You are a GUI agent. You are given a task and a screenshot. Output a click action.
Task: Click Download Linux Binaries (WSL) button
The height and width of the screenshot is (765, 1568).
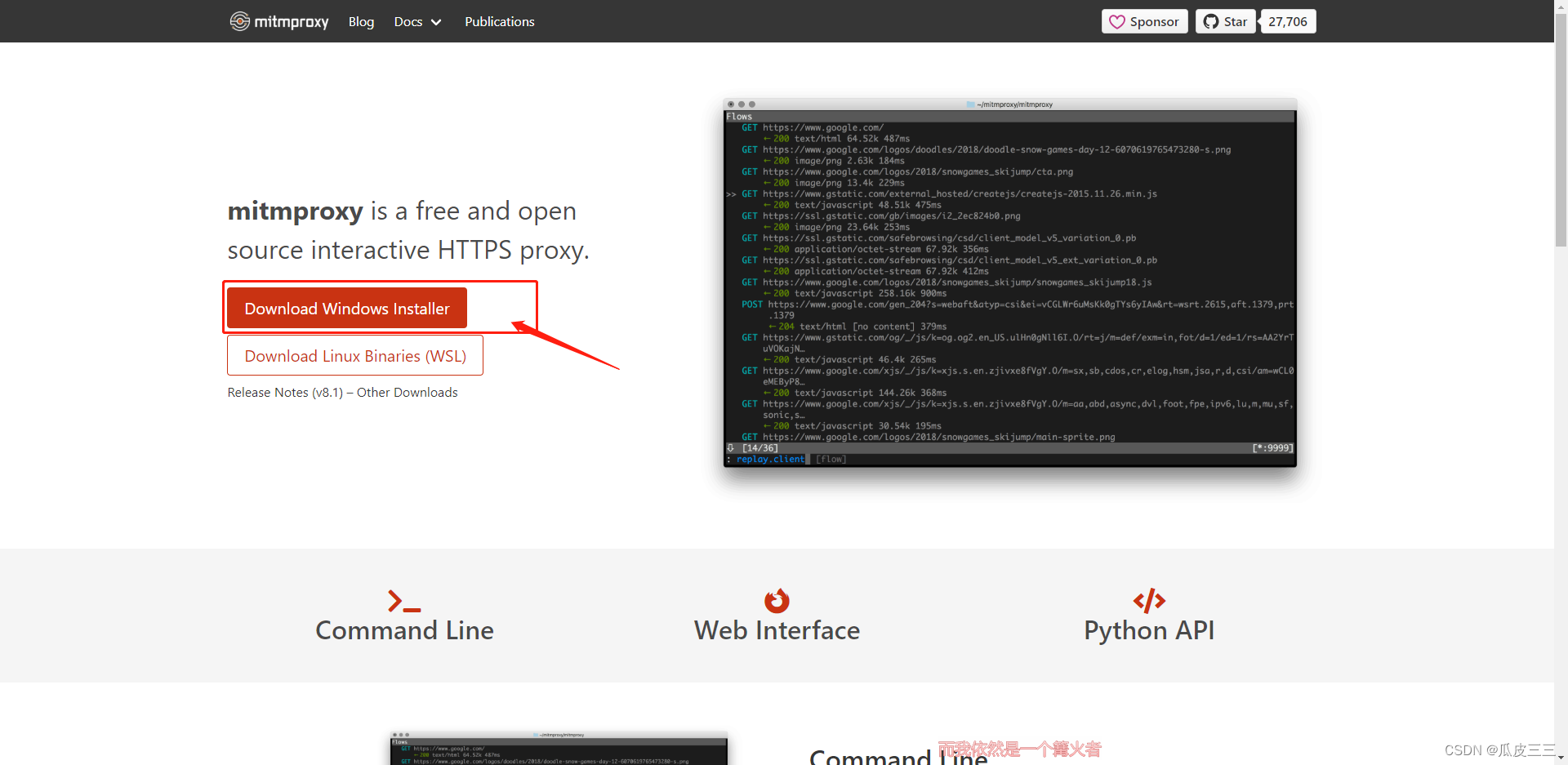coord(355,356)
